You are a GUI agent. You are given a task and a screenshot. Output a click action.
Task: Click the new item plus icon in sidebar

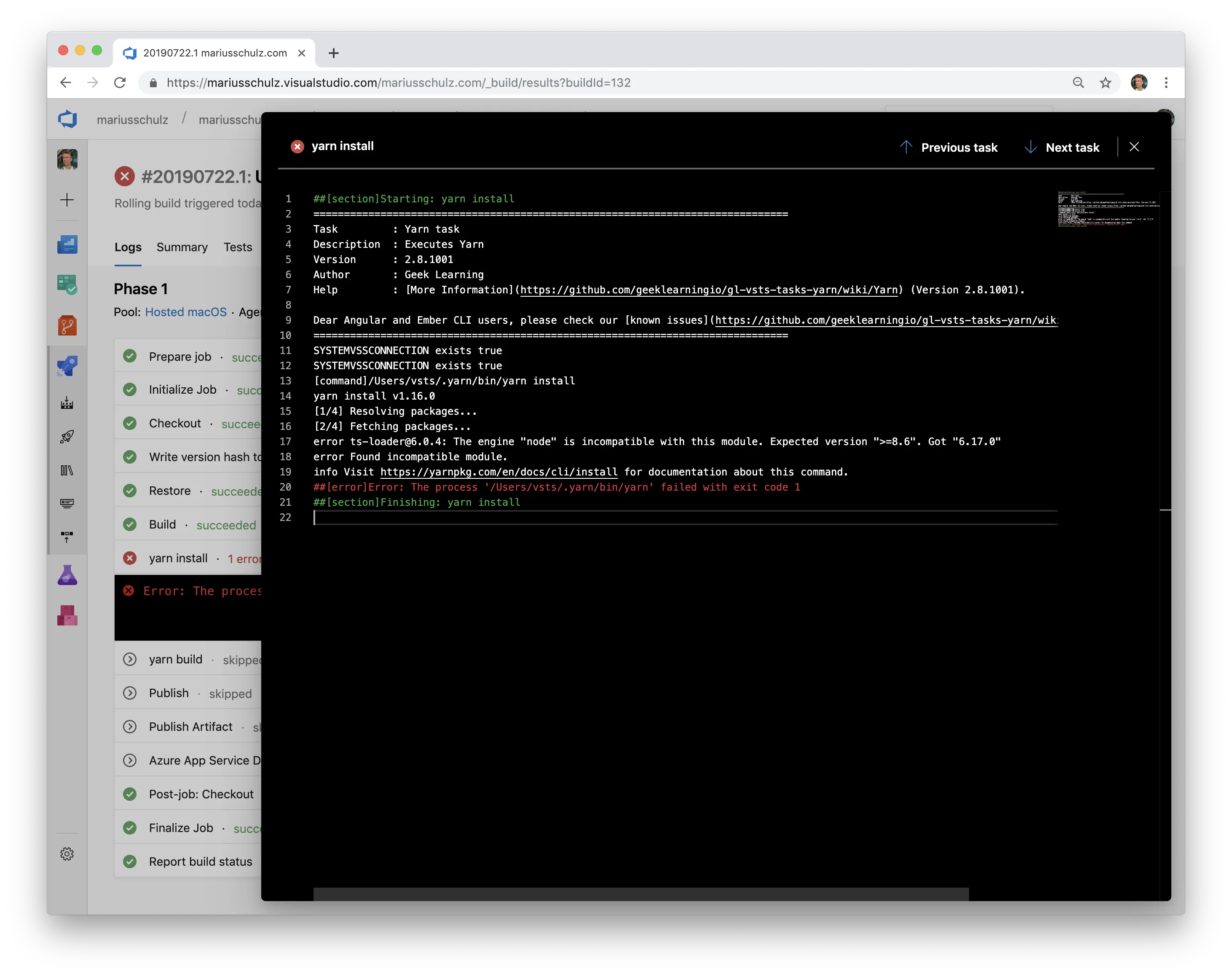coord(67,199)
